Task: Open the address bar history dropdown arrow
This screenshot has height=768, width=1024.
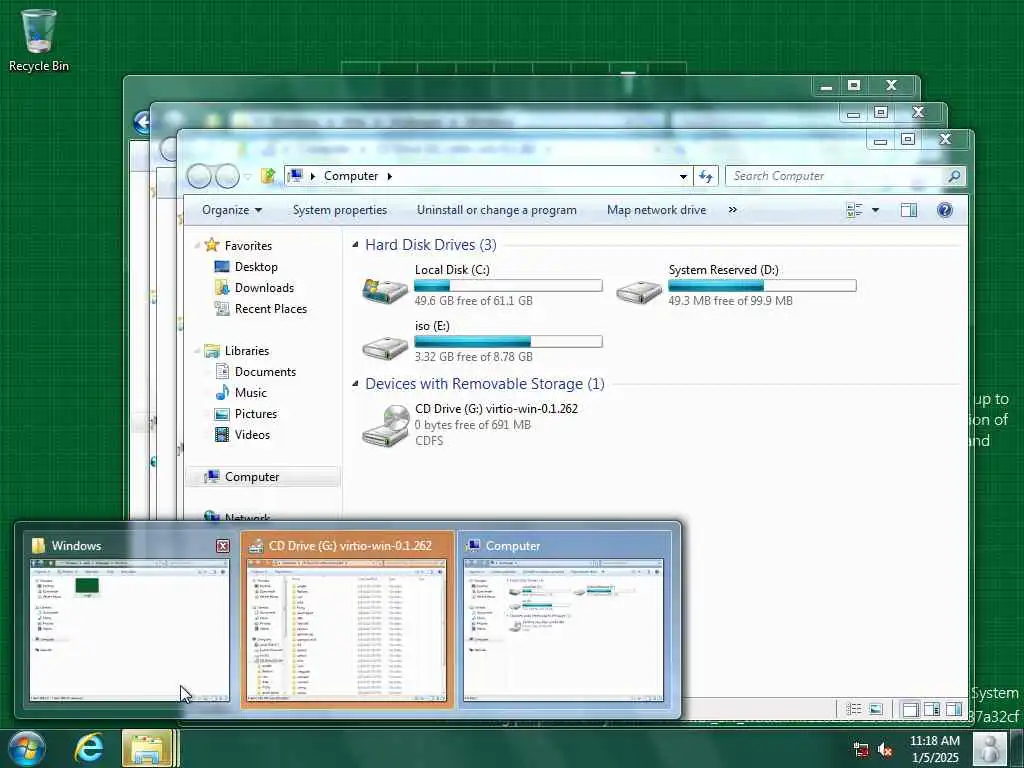Action: tap(682, 176)
